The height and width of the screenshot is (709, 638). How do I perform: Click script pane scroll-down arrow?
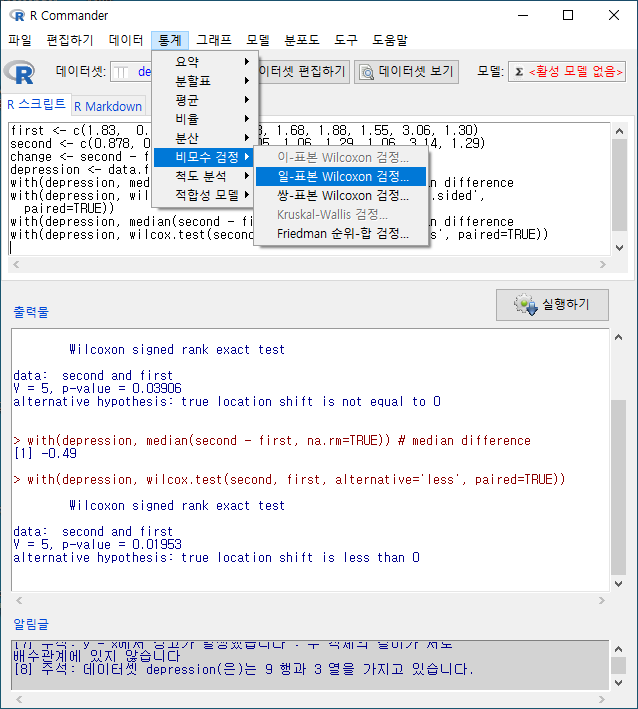click(619, 248)
